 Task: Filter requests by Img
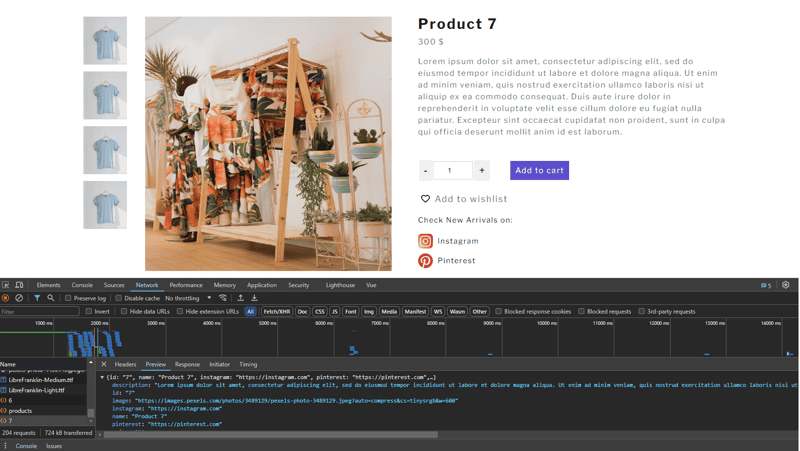coord(369,311)
